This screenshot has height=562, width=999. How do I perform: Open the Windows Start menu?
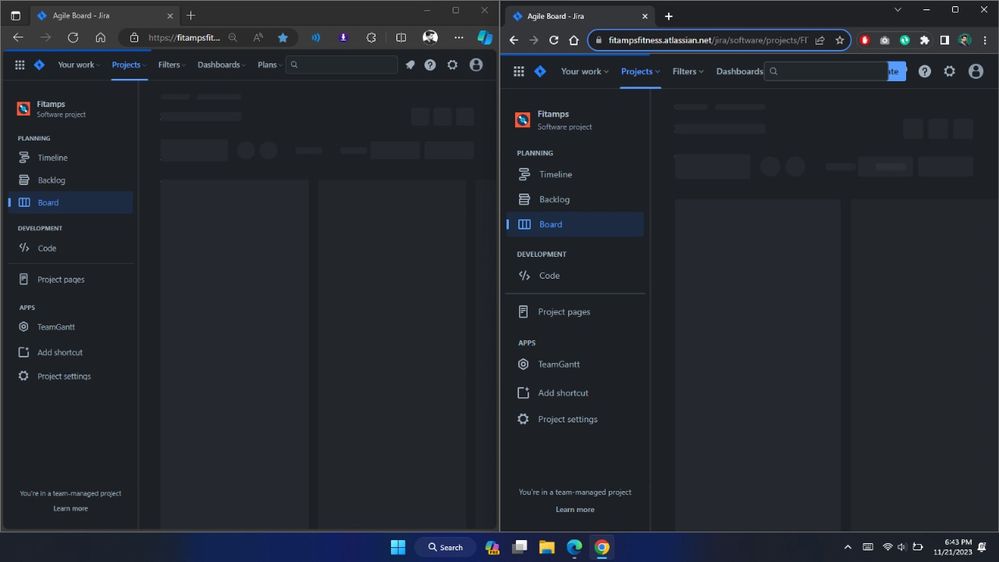(398, 547)
